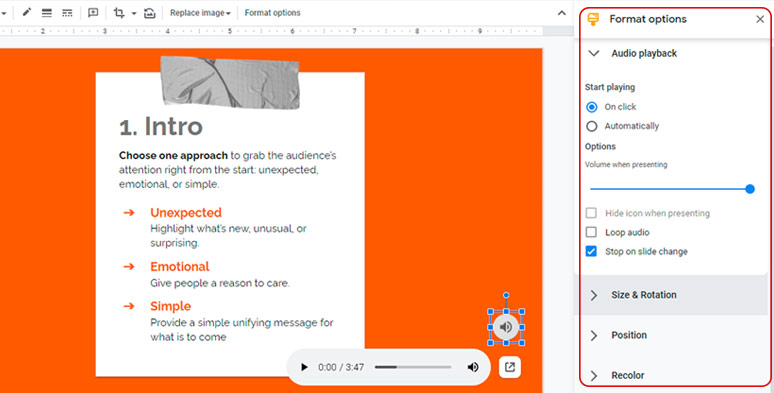Open the crop shape dropdown arrow
This screenshot has height=393, width=774.
[134, 13]
